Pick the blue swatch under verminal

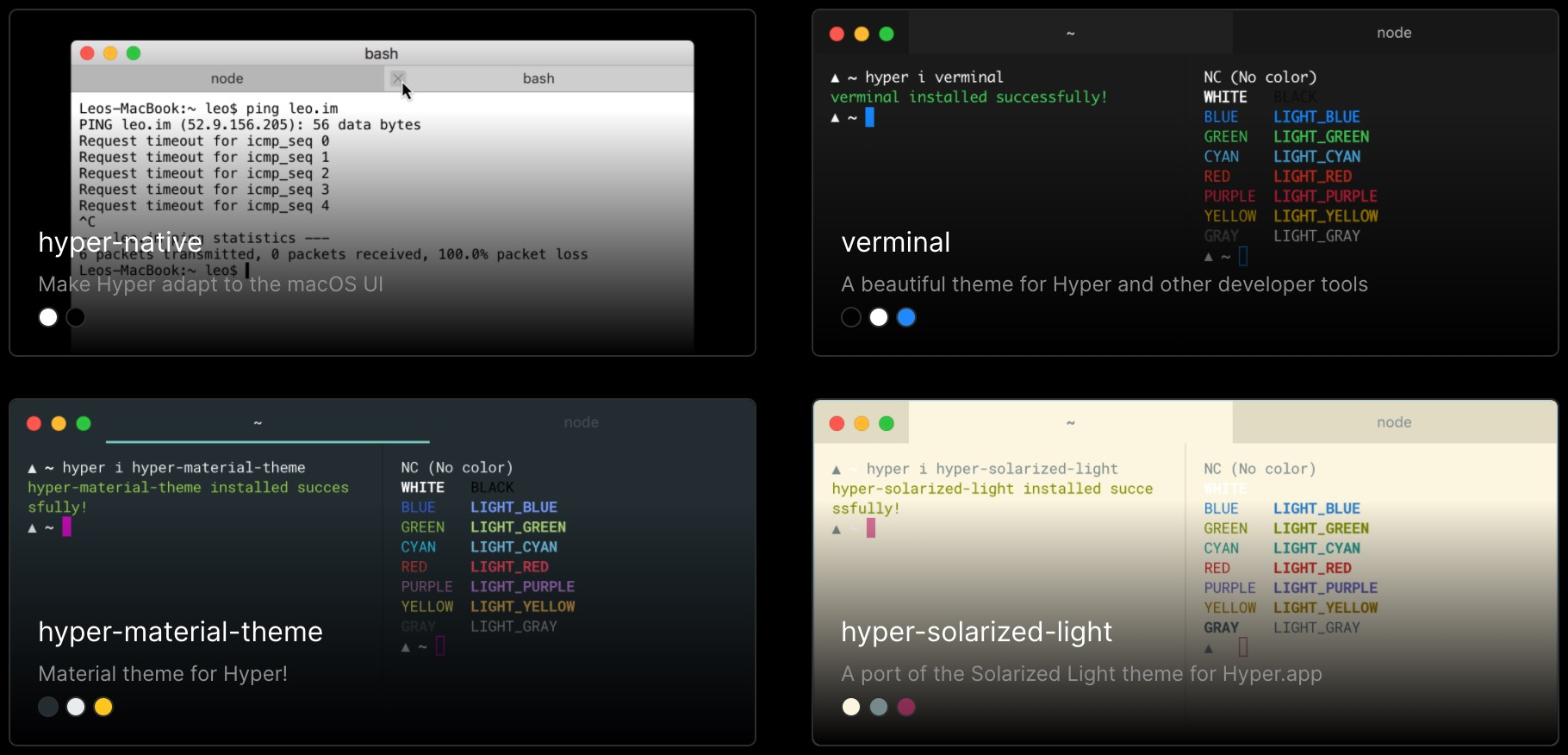[x=906, y=317]
